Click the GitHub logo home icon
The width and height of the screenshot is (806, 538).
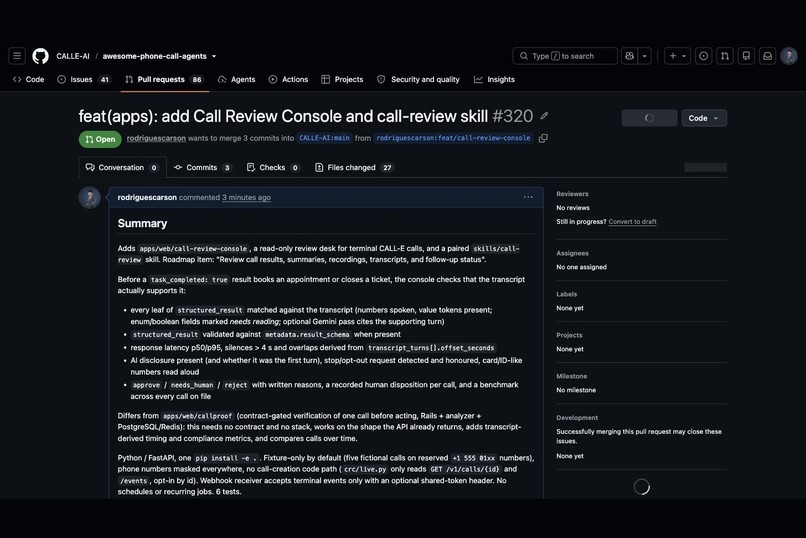41,56
